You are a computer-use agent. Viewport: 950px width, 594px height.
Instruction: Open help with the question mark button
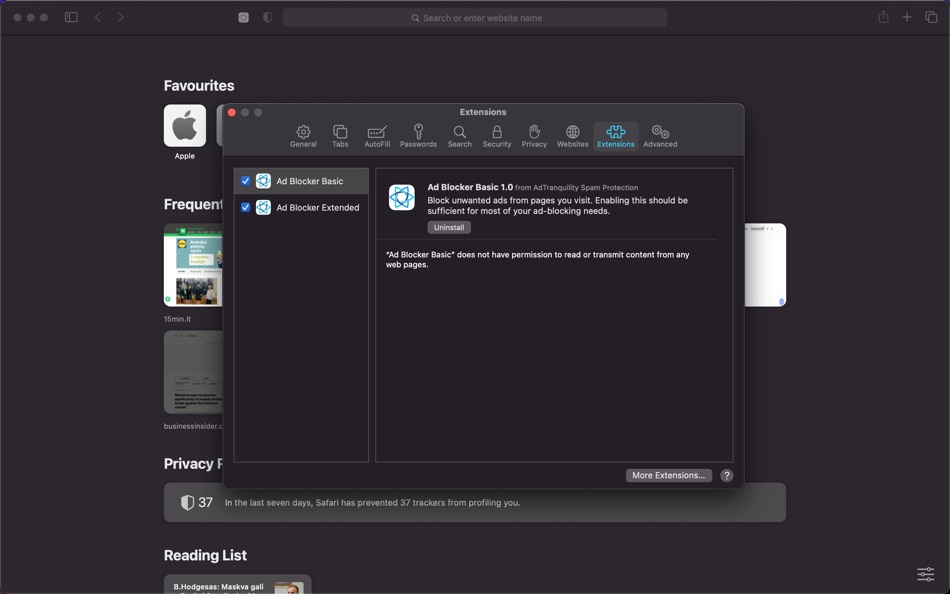pos(726,476)
